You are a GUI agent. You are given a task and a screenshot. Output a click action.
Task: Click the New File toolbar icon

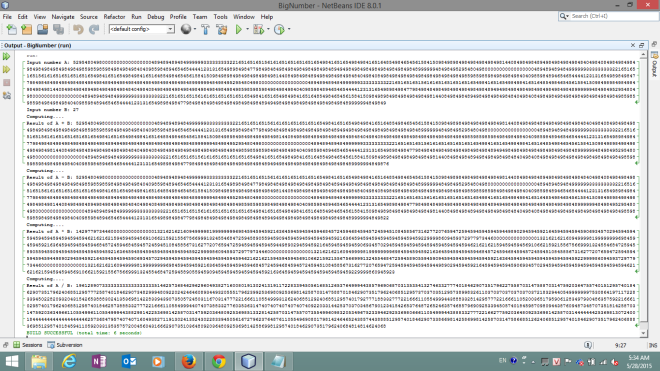(11, 29)
